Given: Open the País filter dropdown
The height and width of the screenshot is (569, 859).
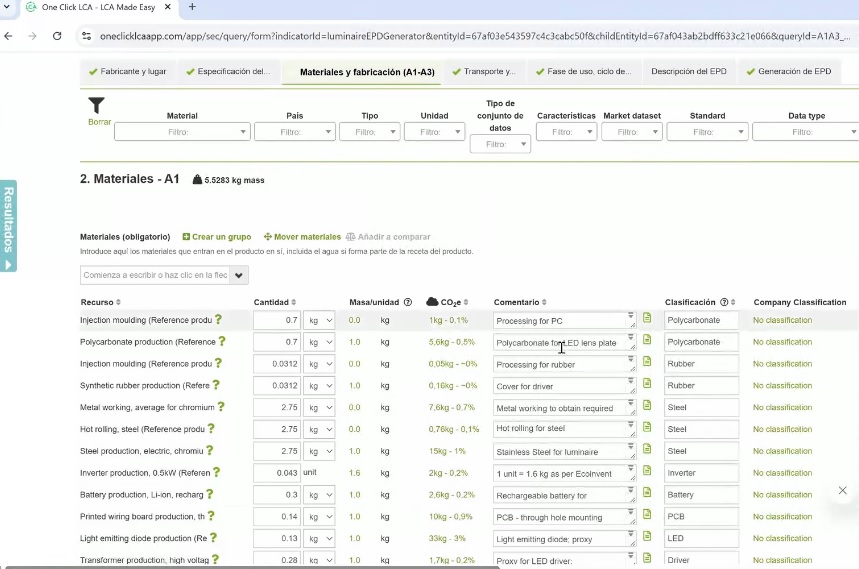Looking at the screenshot, I should pos(294,132).
